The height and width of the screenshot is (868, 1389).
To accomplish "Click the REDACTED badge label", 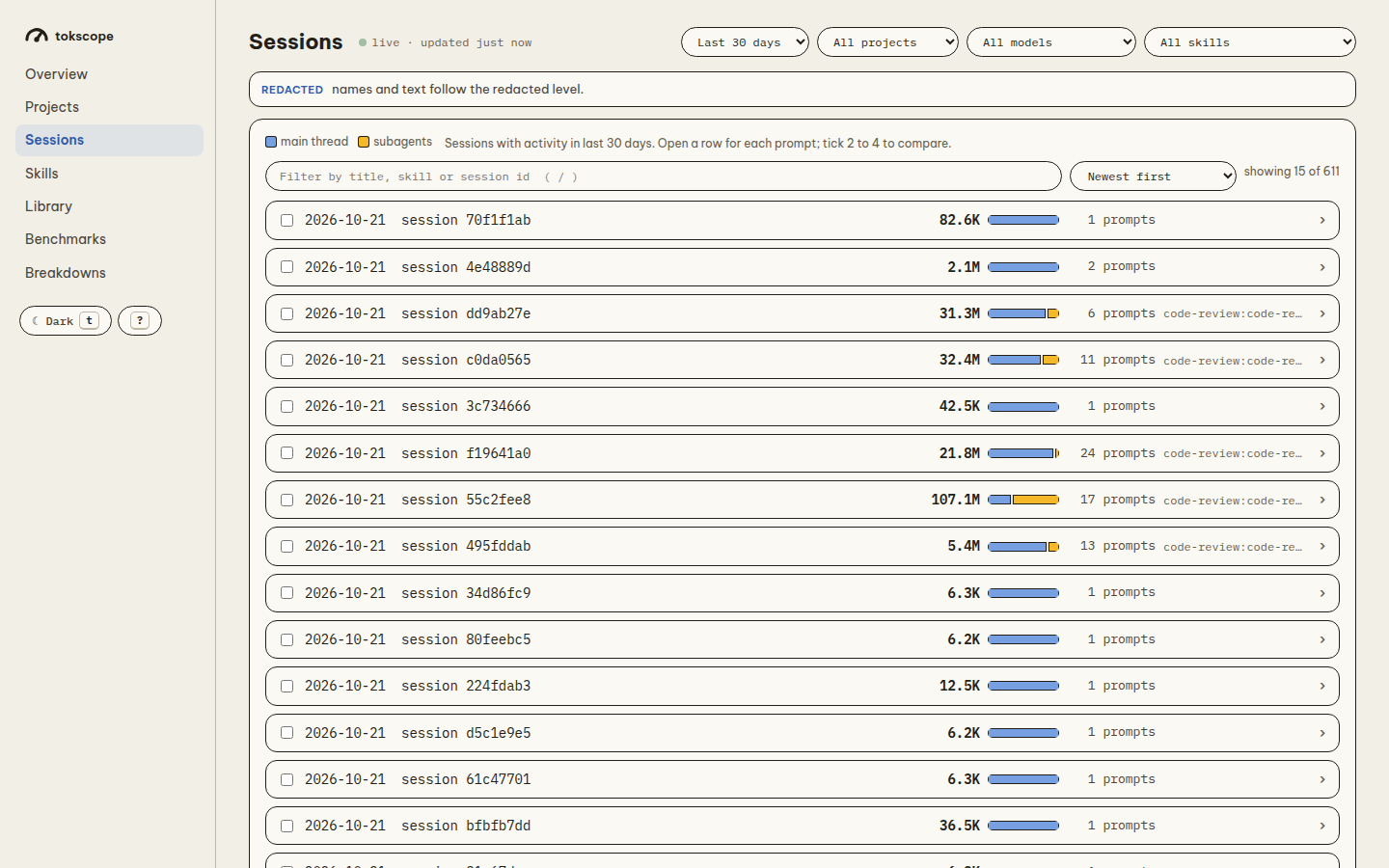I will tap(292, 90).
